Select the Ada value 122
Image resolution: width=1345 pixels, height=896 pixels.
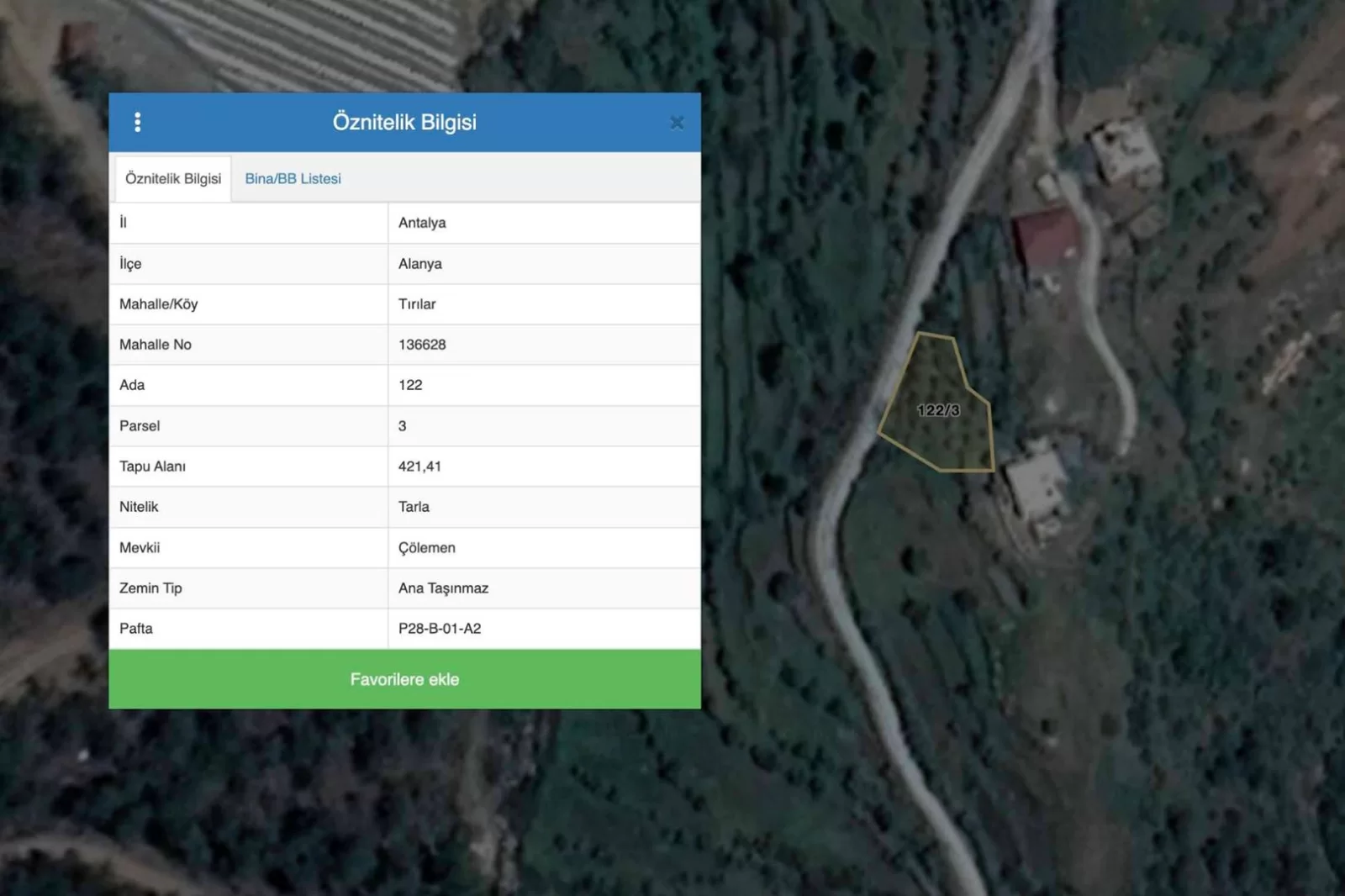410,385
